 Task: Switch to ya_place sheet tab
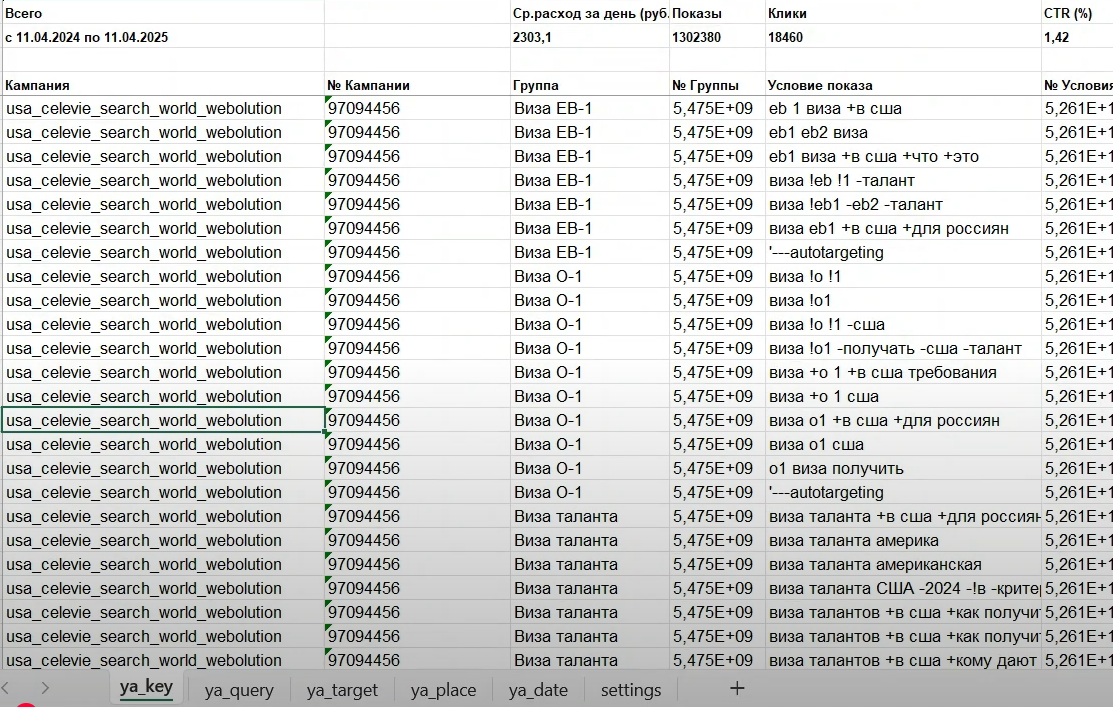tap(443, 689)
